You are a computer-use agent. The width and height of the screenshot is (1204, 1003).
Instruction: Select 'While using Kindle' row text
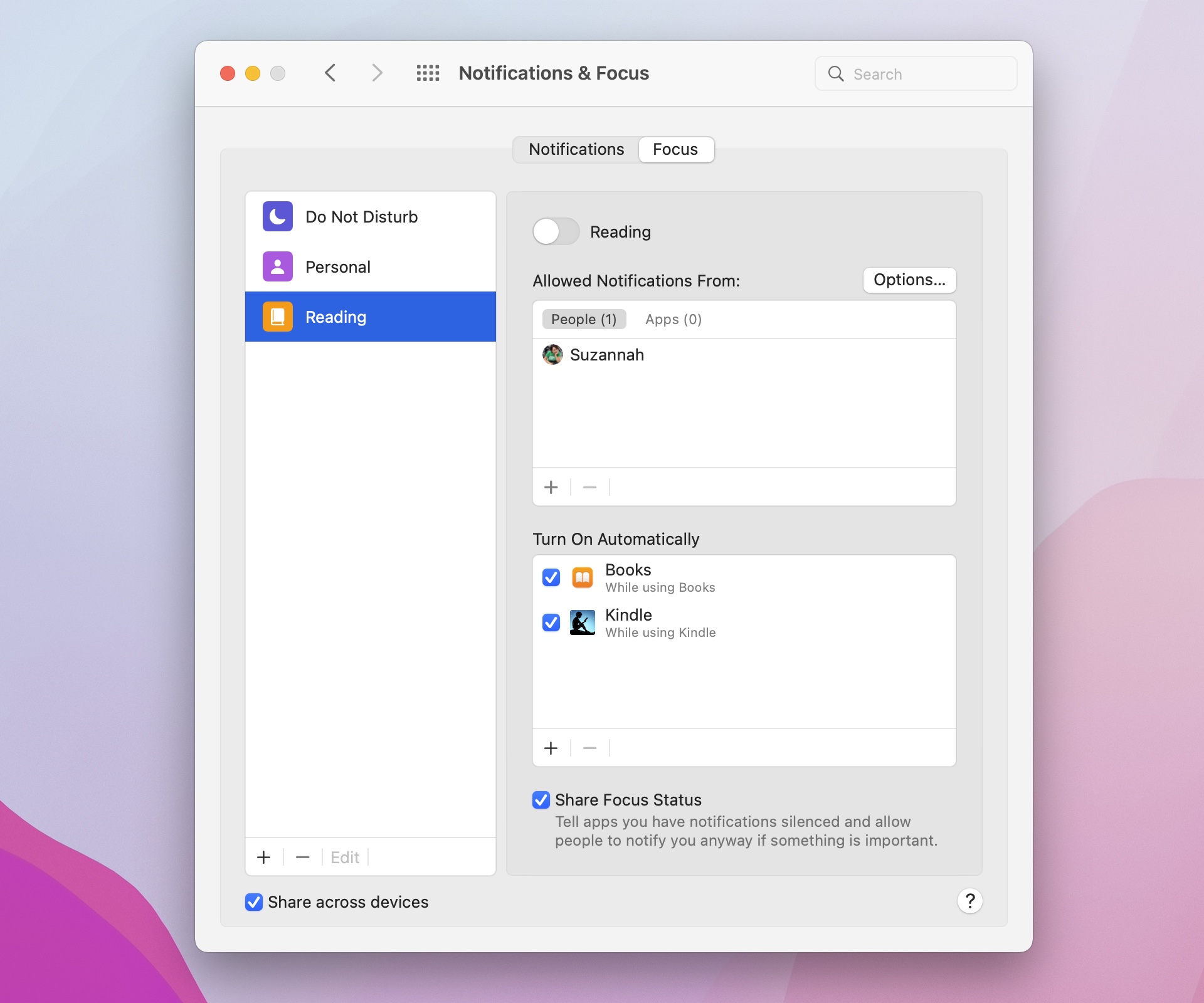coord(660,633)
